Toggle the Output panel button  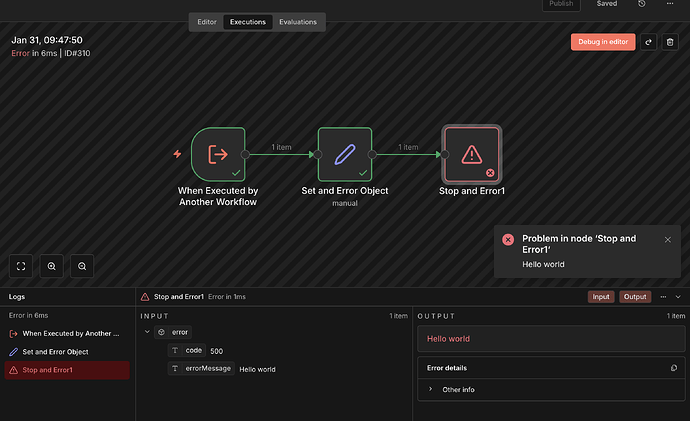click(636, 297)
